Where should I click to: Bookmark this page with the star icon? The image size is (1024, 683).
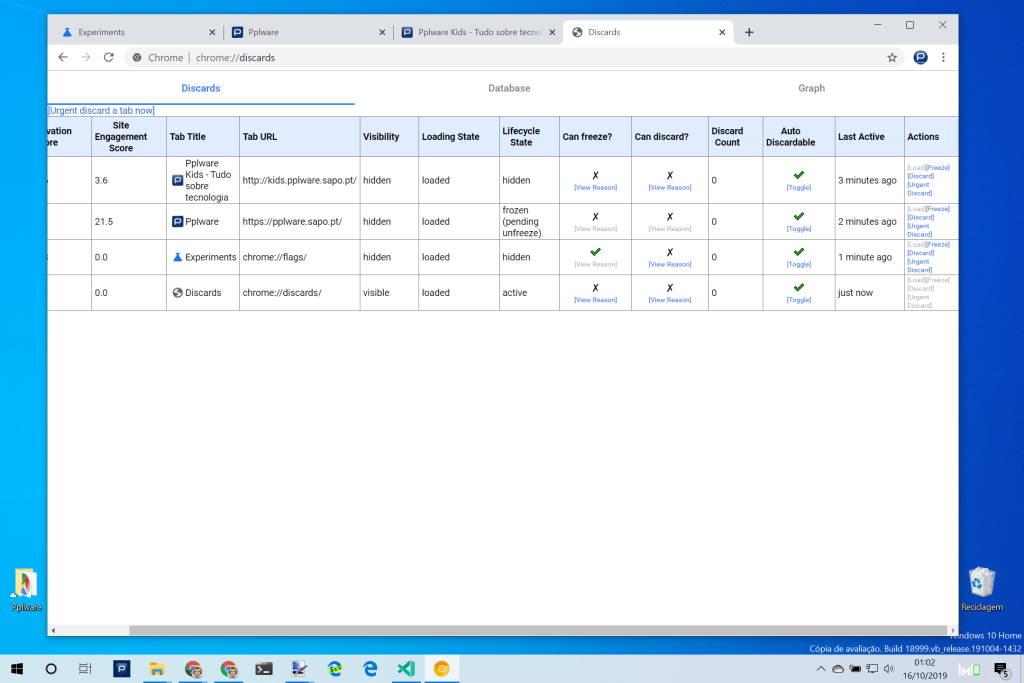coord(892,58)
